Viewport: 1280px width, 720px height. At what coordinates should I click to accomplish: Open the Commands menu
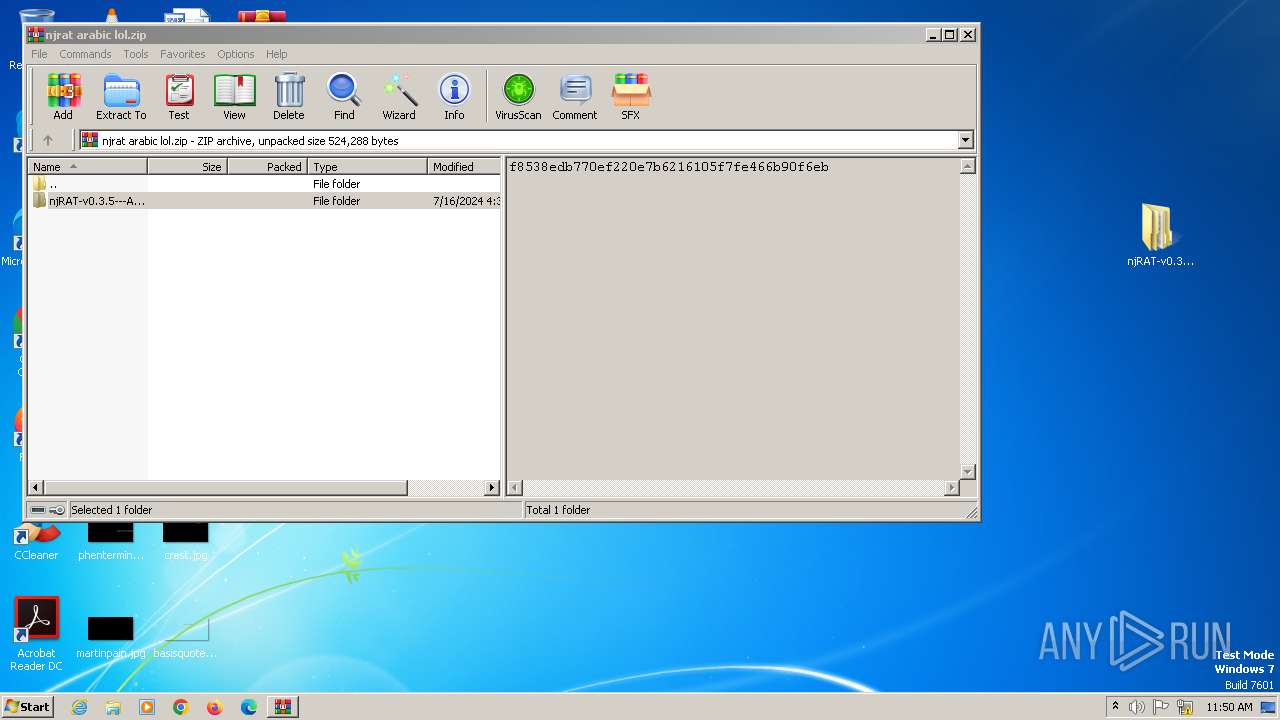[85, 54]
